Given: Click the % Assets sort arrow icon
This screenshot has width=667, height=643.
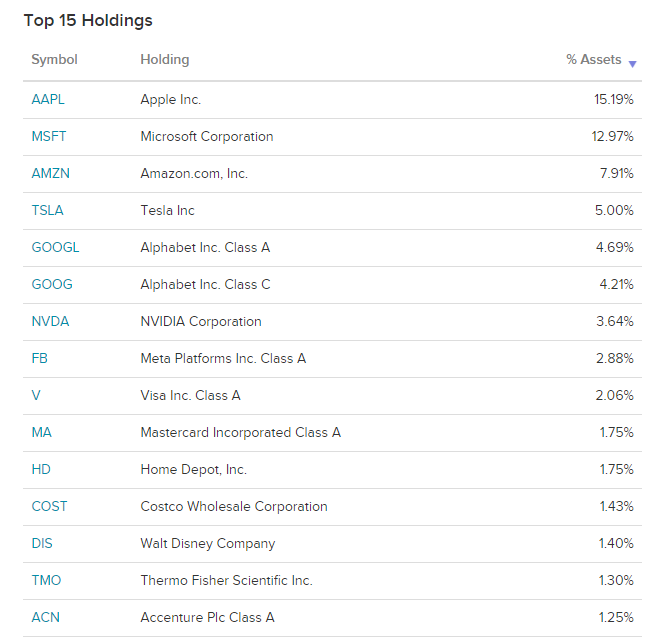Looking at the screenshot, I should pos(632,62).
